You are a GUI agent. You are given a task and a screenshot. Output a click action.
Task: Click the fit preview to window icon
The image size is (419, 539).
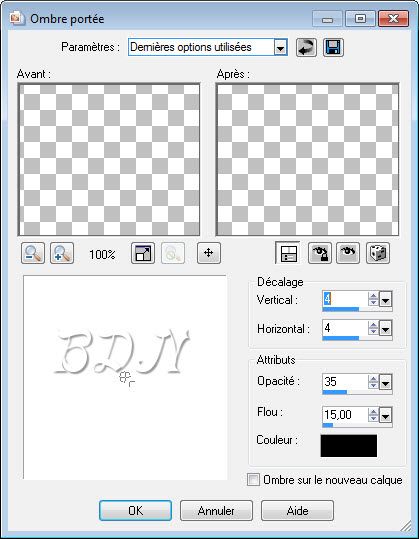pos(143,253)
